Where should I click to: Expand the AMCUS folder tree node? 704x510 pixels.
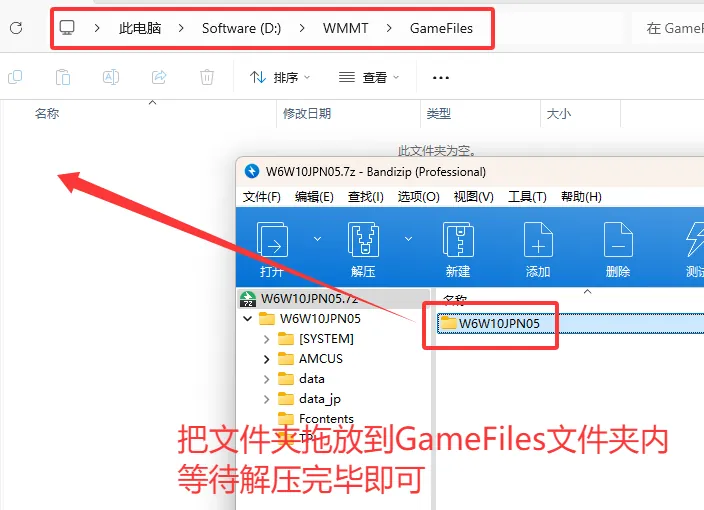click(x=267, y=359)
